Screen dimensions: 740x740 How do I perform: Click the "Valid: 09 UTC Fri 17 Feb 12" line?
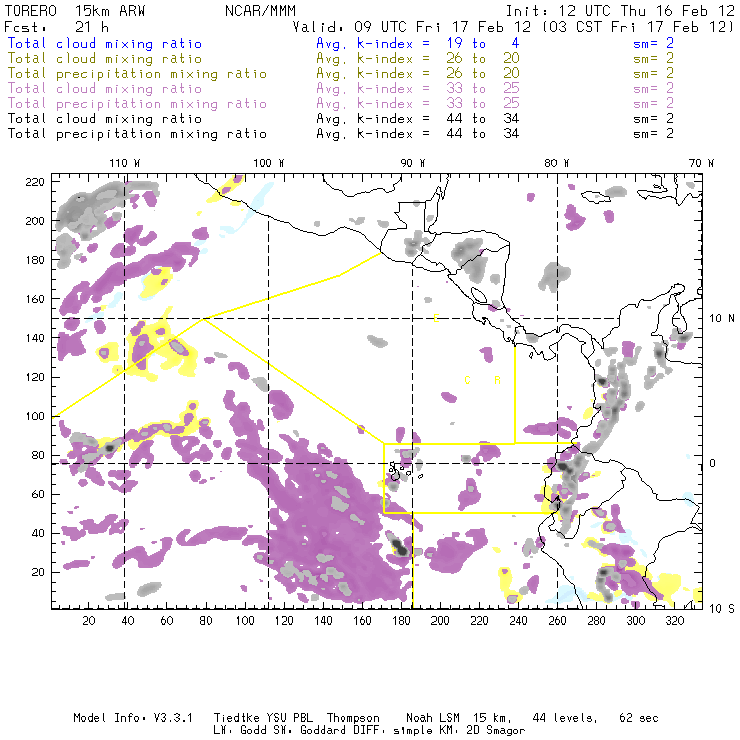pos(412,26)
